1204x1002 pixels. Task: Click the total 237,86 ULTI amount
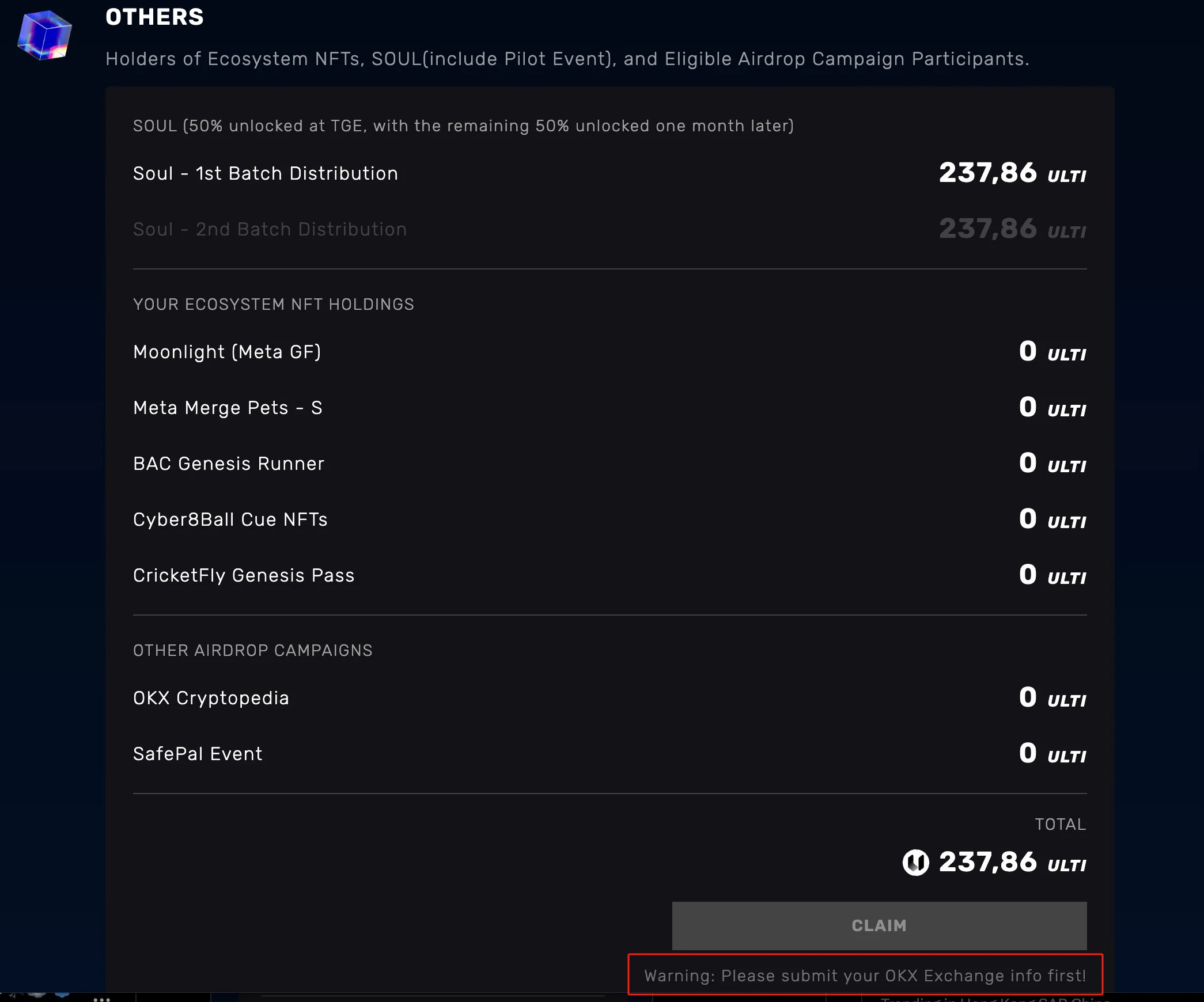point(1013,862)
